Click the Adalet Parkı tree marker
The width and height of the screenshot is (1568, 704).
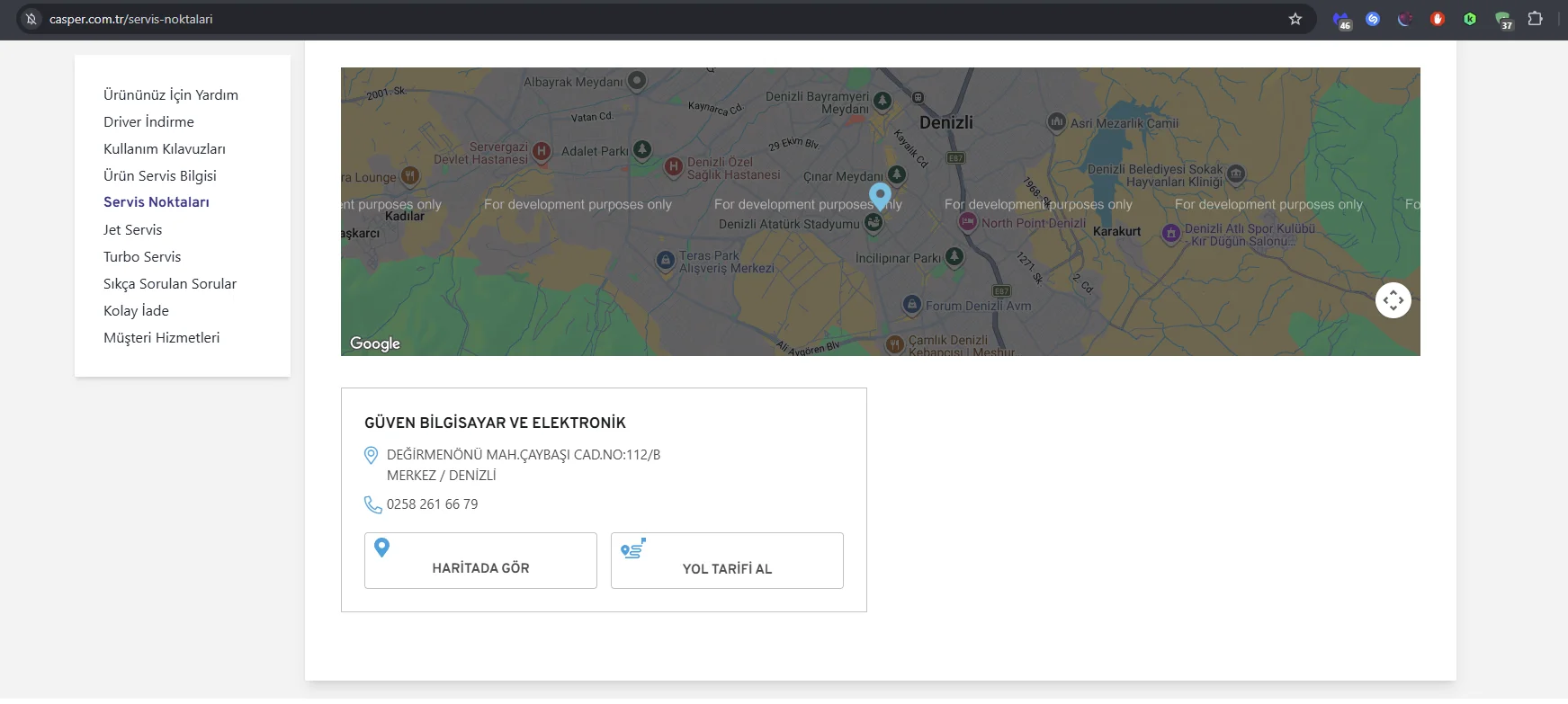642,149
